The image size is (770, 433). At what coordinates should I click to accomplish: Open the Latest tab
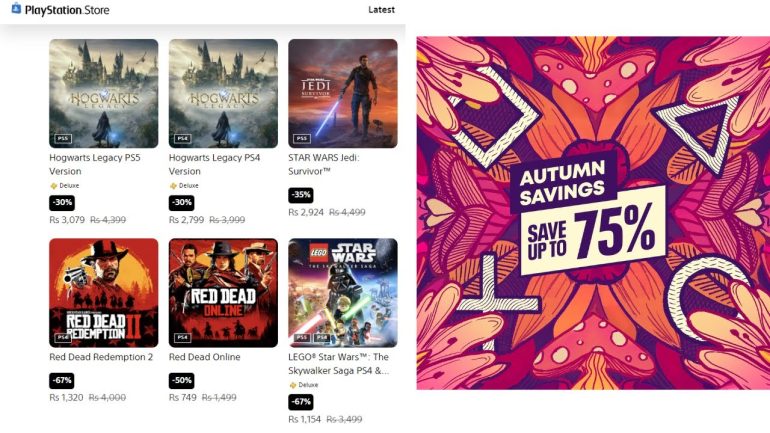381,10
